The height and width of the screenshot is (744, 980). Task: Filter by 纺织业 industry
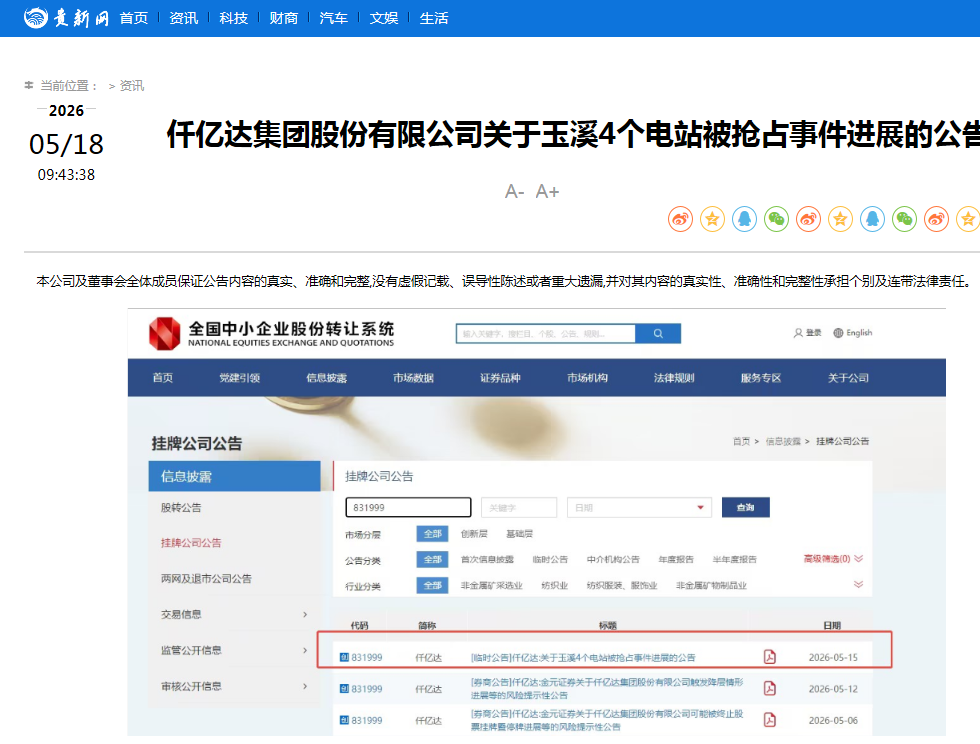point(554,586)
